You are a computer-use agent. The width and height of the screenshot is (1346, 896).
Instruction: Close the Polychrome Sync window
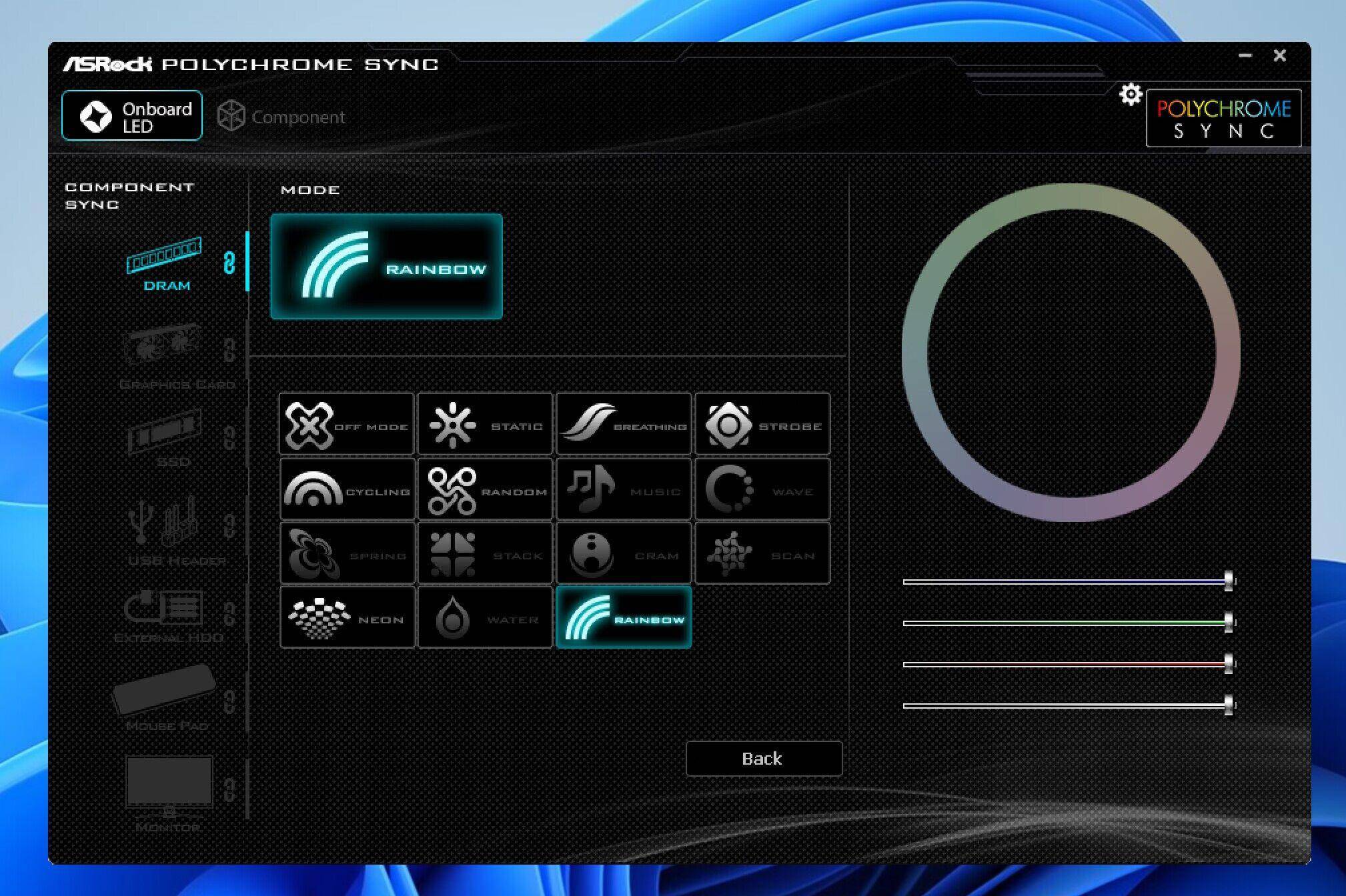pos(1279,55)
